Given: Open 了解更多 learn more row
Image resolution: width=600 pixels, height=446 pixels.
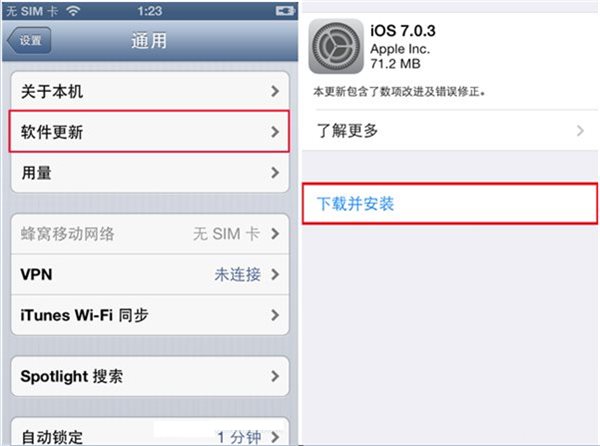Looking at the screenshot, I should click(x=450, y=130).
